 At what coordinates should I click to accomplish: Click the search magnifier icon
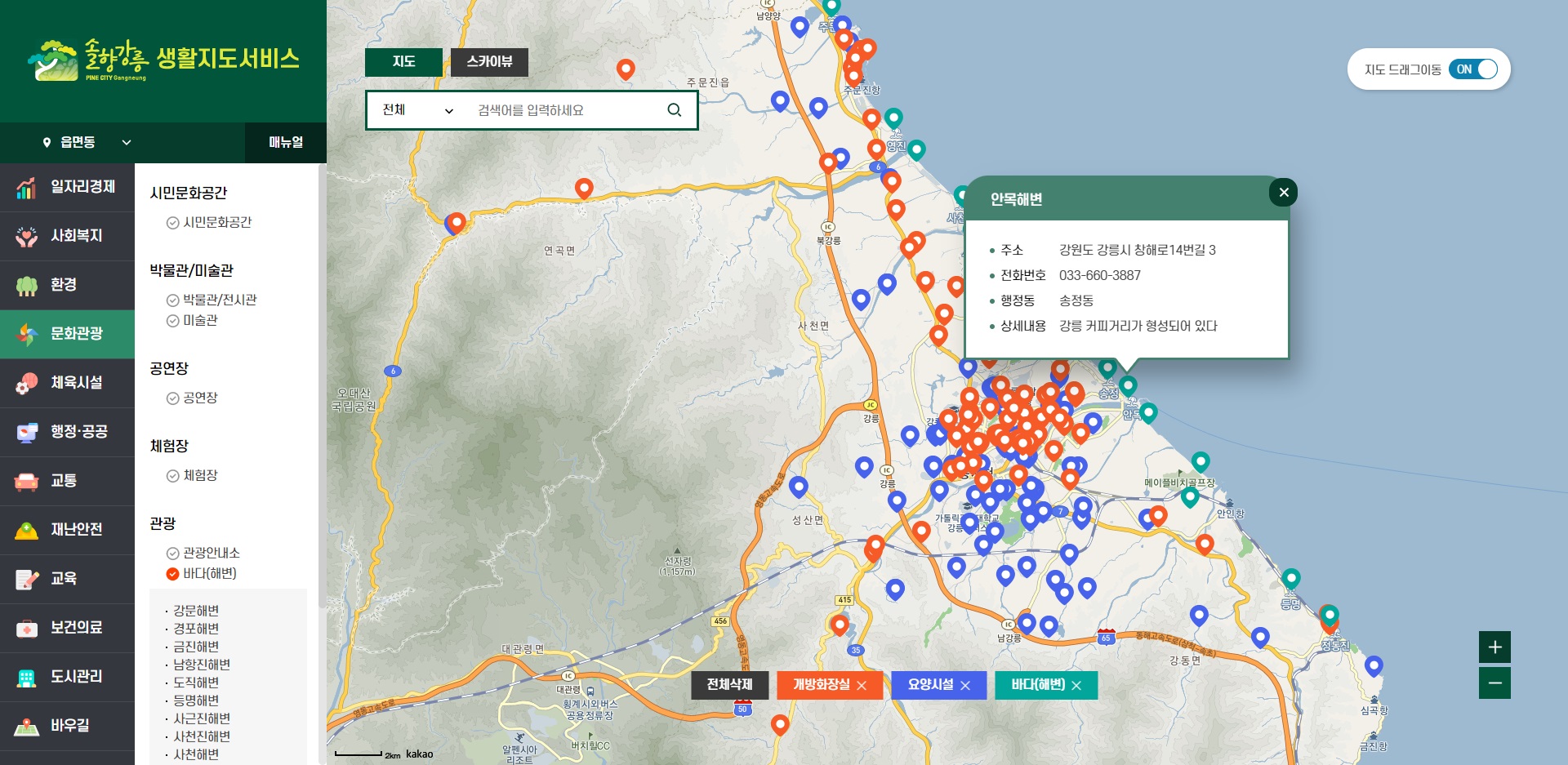[674, 110]
